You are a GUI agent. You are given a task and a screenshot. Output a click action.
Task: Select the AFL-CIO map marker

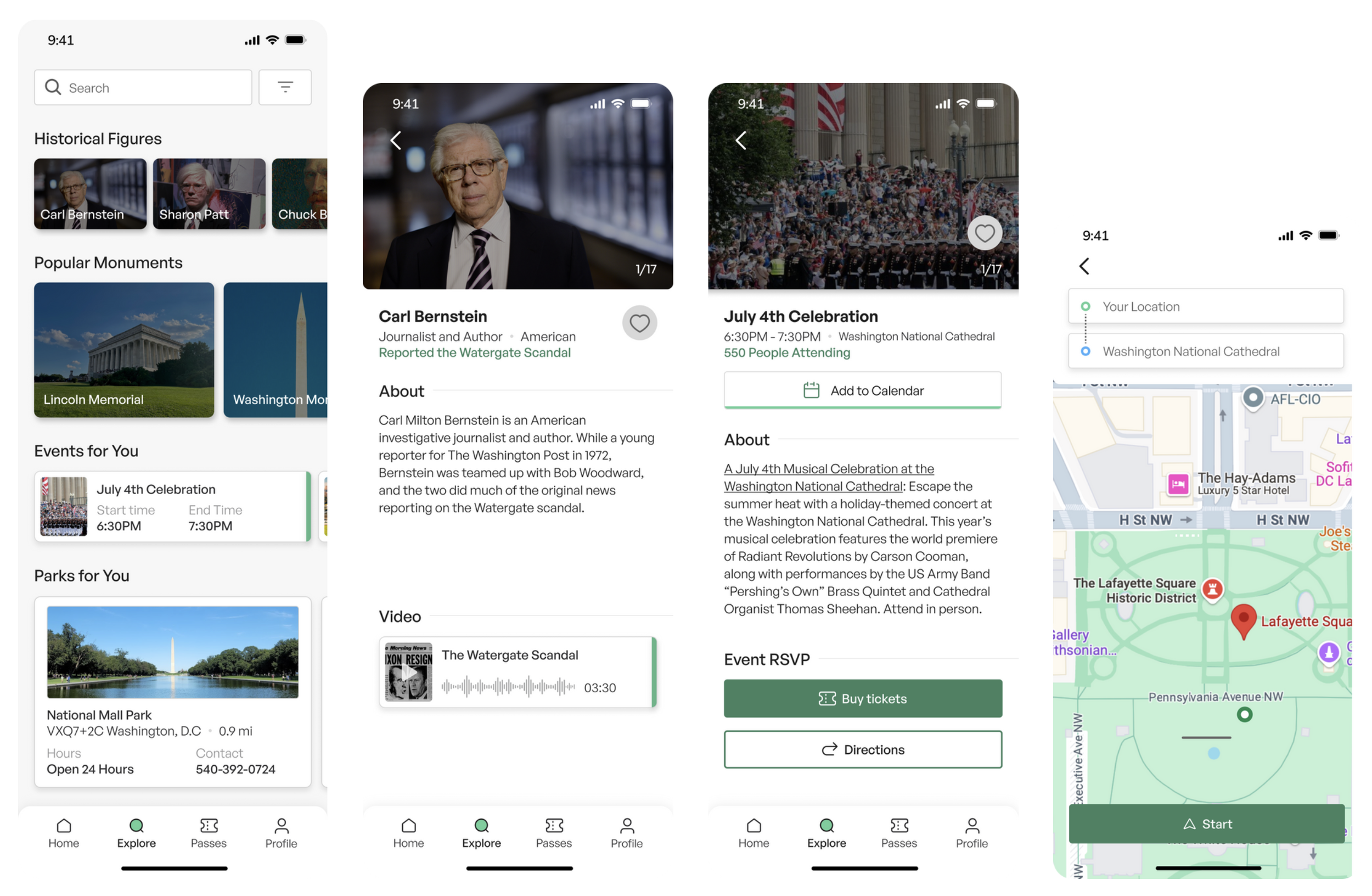click(1253, 398)
